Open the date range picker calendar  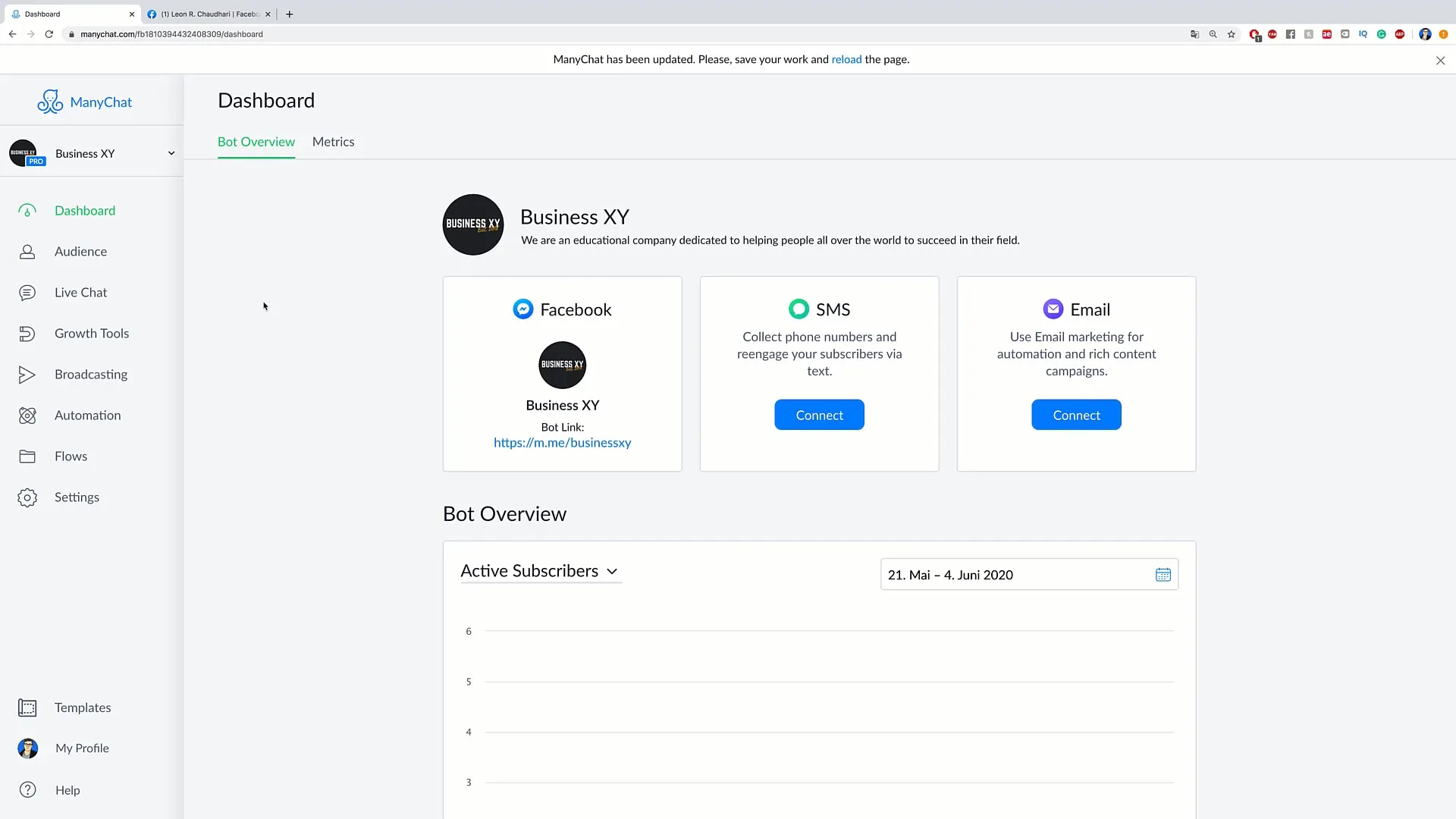pos(1163,574)
